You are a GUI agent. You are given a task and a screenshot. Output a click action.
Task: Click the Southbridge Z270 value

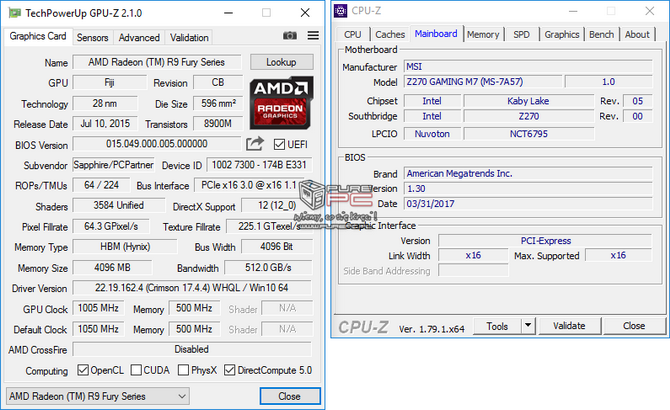tap(529, 116)
